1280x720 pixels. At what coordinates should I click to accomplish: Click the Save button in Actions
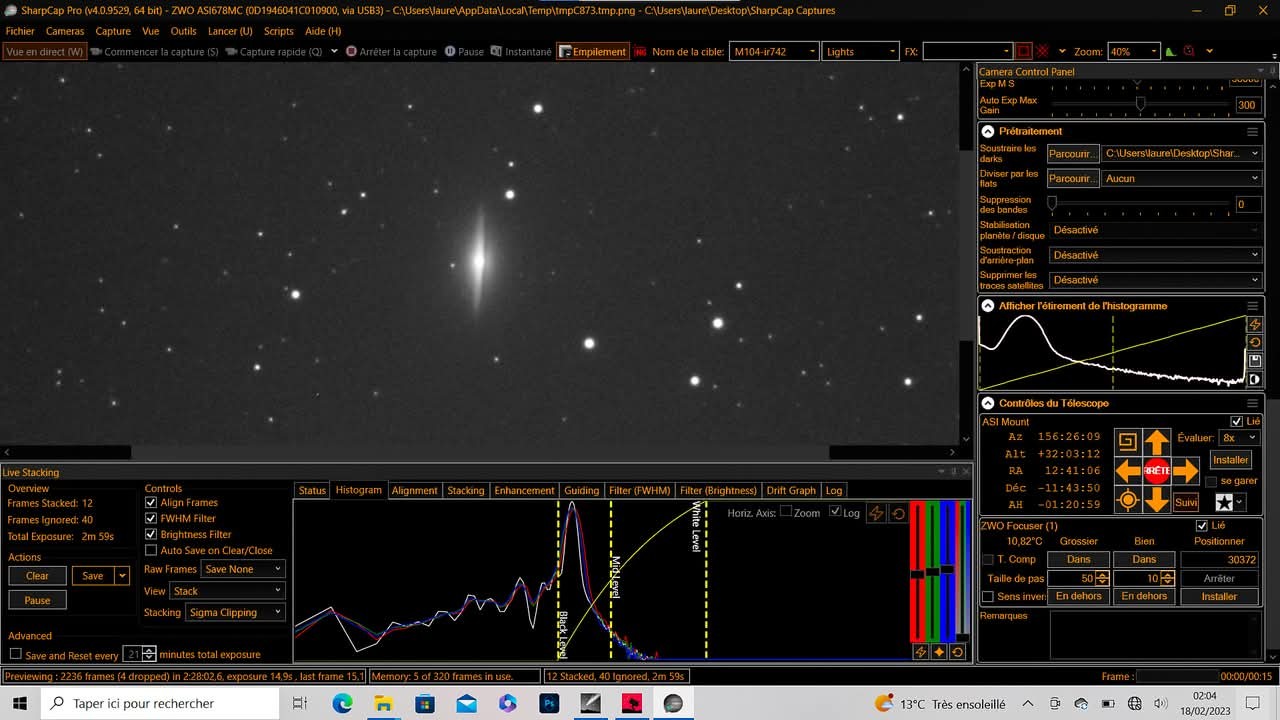click(x=92, y=576)
